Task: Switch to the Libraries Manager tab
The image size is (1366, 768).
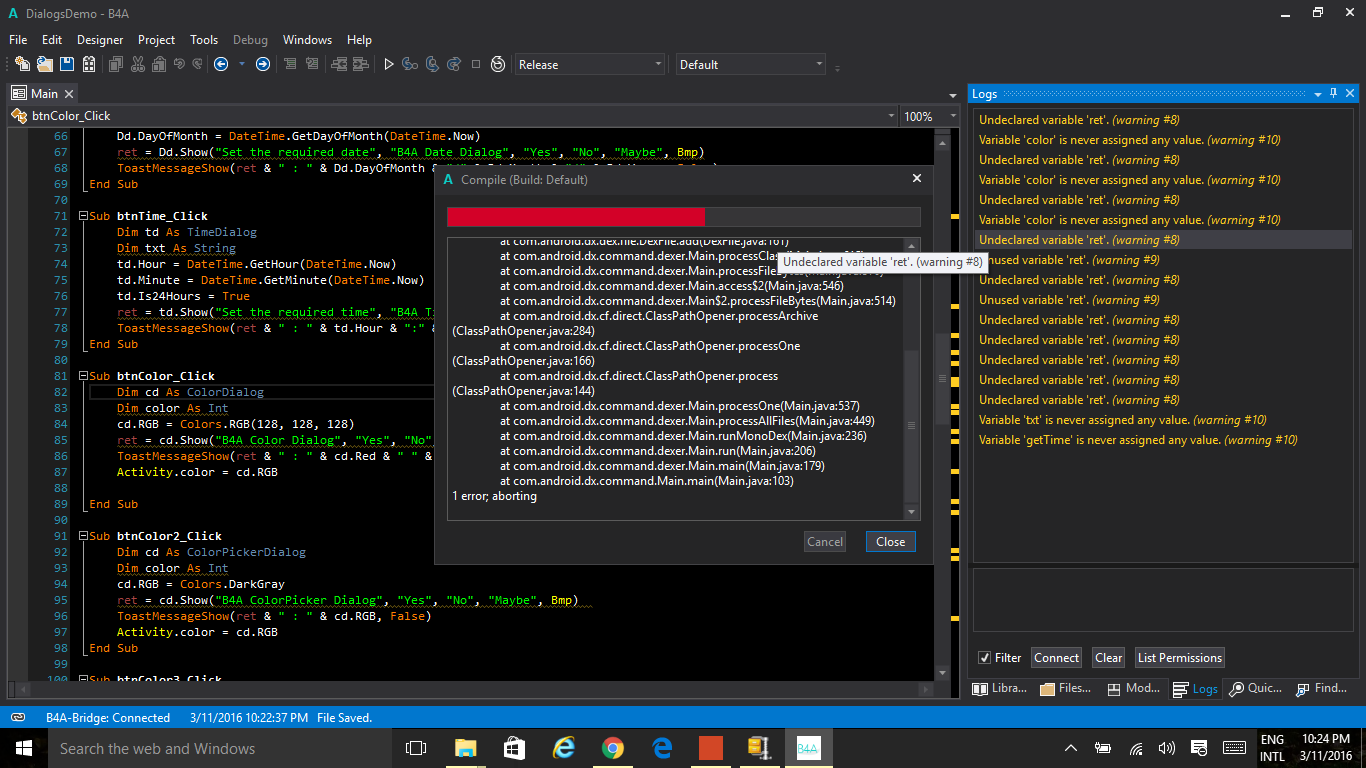Action: coord(1000,688)
